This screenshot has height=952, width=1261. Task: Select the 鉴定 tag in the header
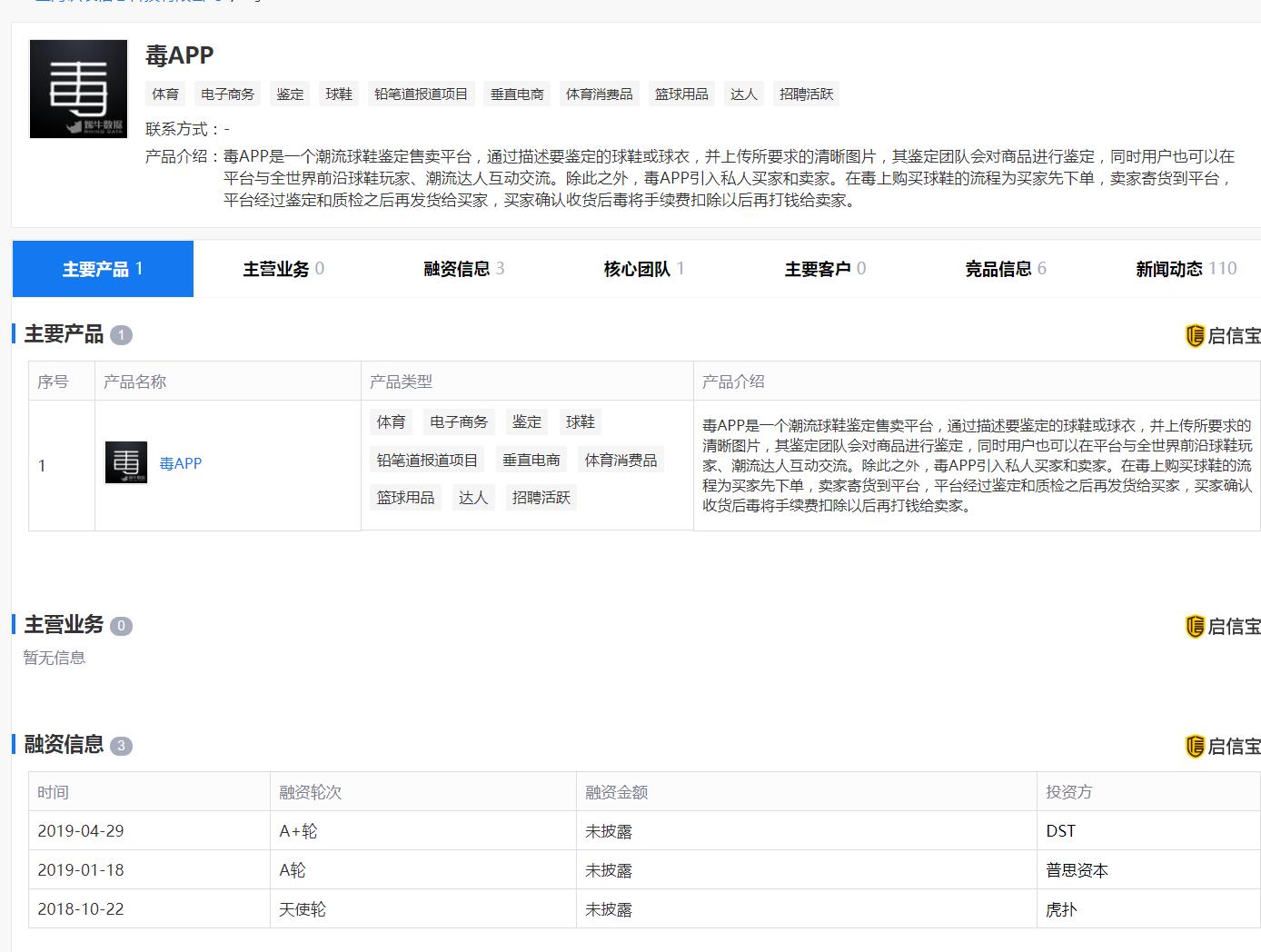point(290,94)
